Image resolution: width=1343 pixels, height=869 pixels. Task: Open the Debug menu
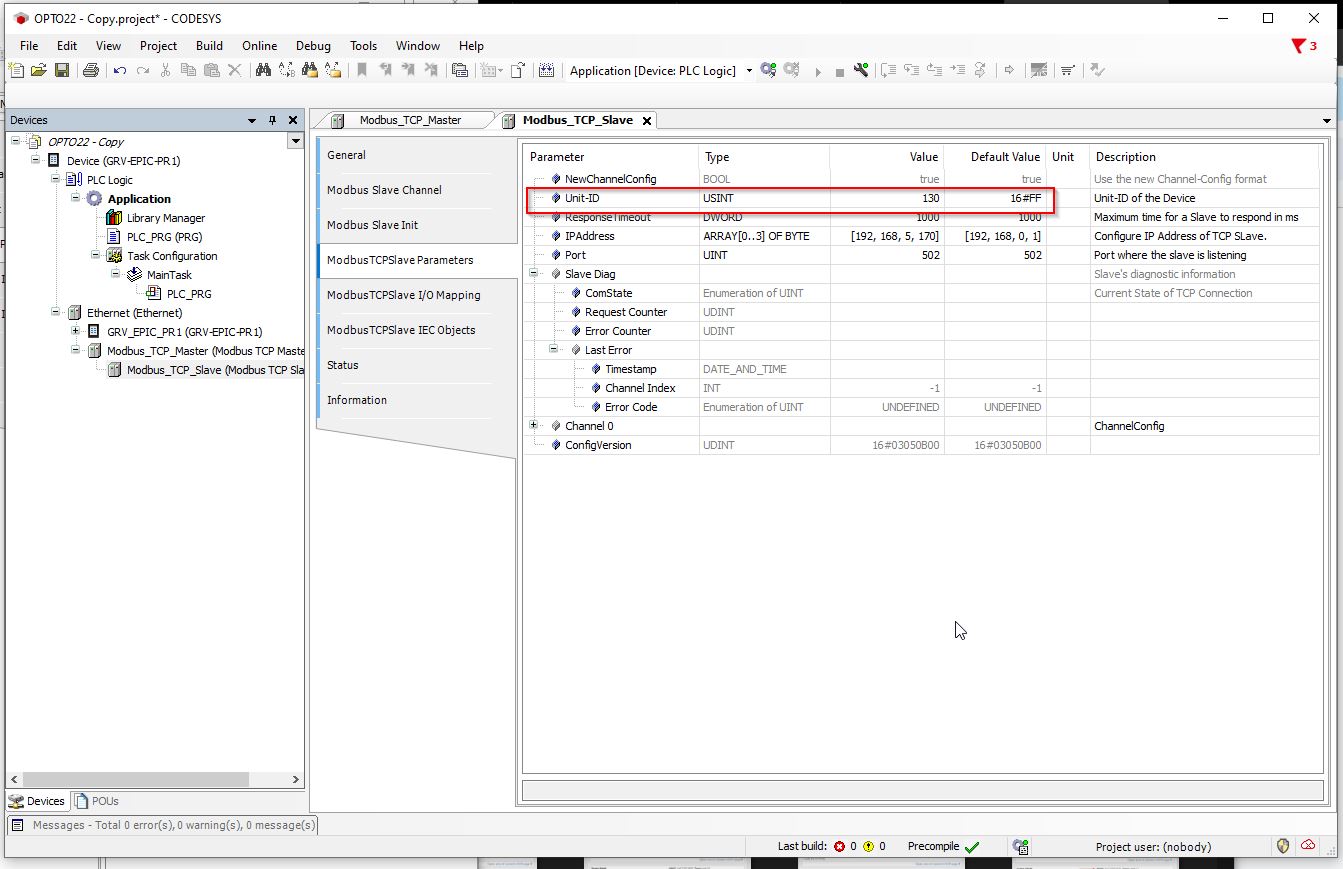313,46
